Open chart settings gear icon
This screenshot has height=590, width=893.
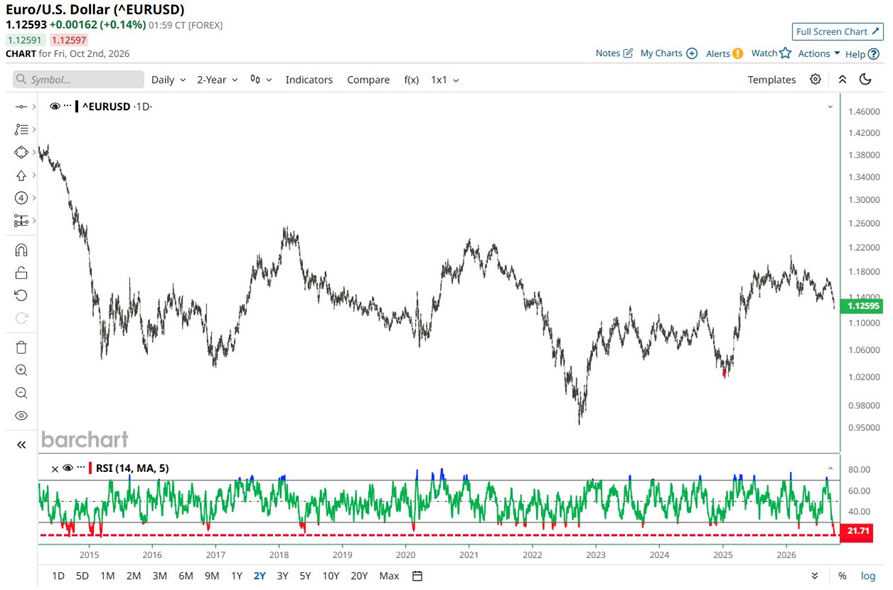tap(816, 79)
